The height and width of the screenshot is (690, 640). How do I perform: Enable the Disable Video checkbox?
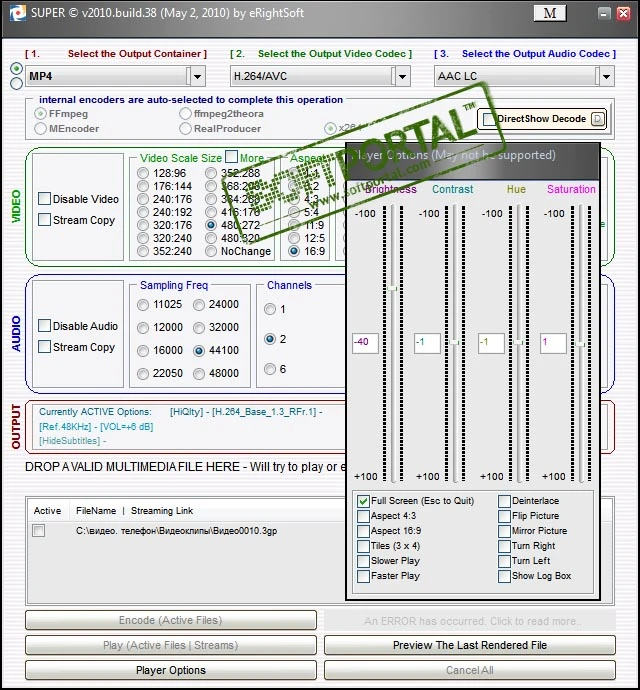[44, 199]
